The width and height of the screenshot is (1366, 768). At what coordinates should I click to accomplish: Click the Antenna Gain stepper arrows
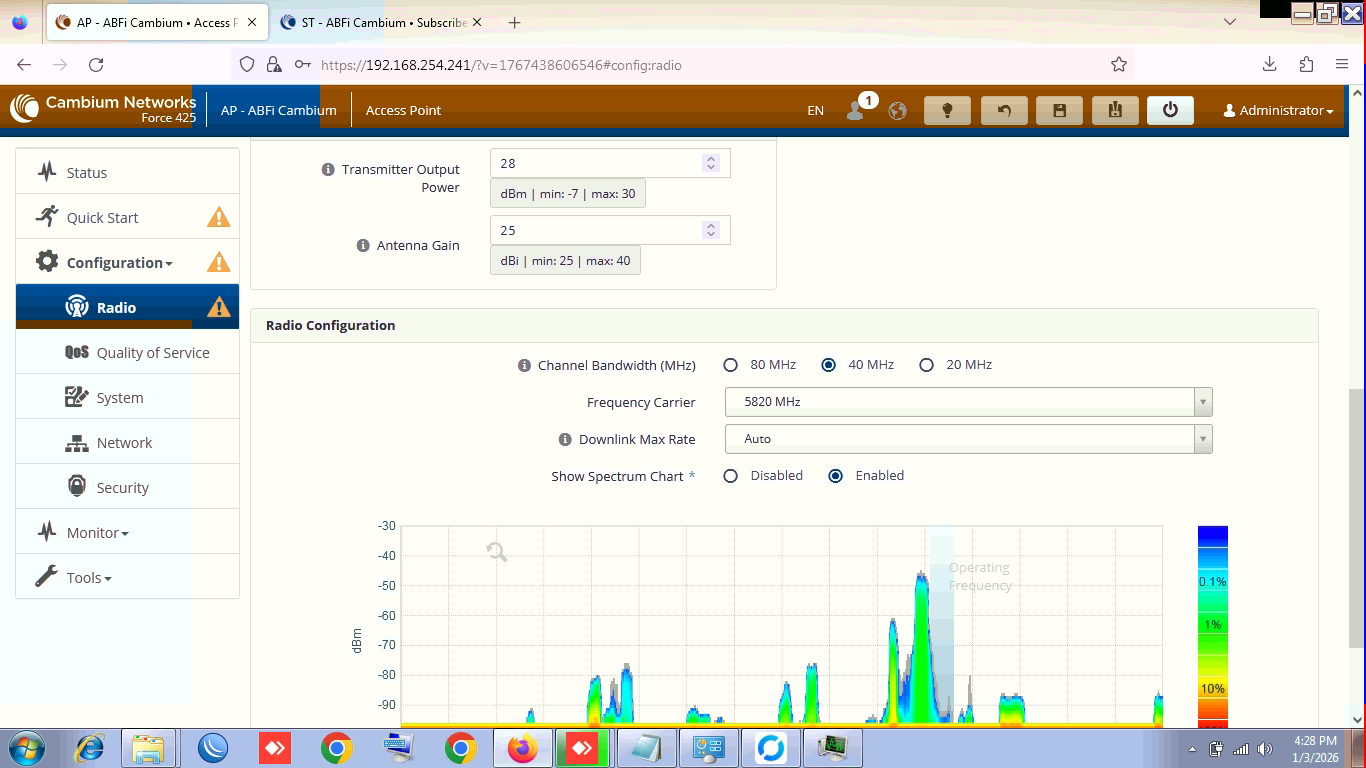pyautogui.click(x=711, y=230)
